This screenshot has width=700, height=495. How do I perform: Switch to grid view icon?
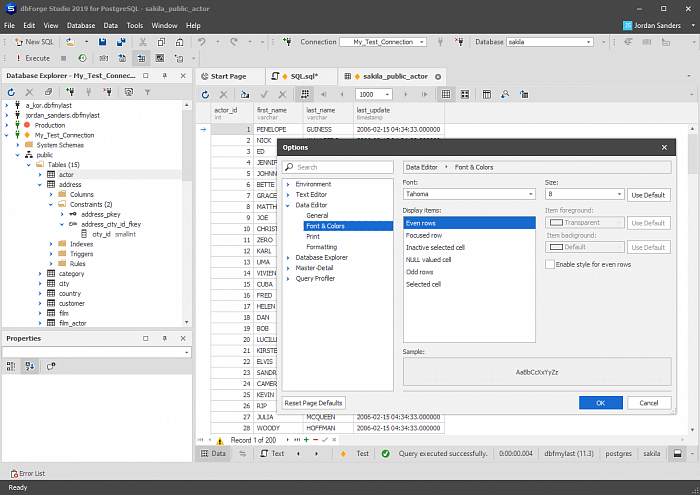[x=446, y=95]
